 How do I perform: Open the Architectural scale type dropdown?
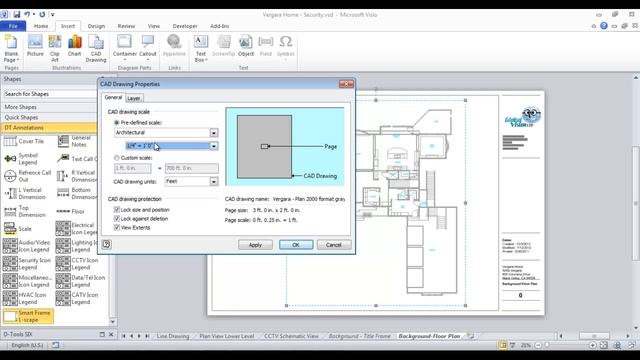coord(213,133)
